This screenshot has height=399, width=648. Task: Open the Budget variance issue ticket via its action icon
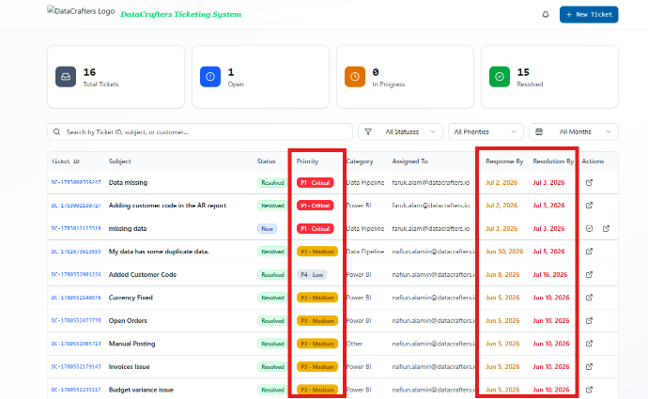click(x=589, y=389)
